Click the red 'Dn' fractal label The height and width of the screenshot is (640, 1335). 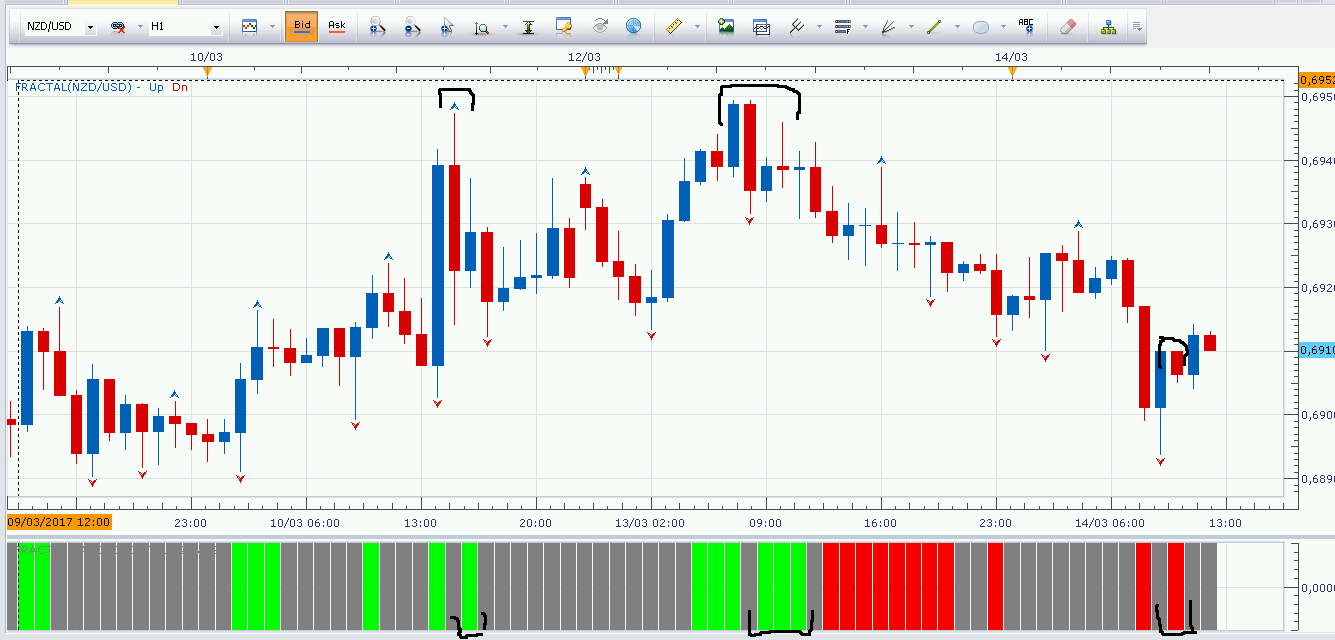pos(179,87)
